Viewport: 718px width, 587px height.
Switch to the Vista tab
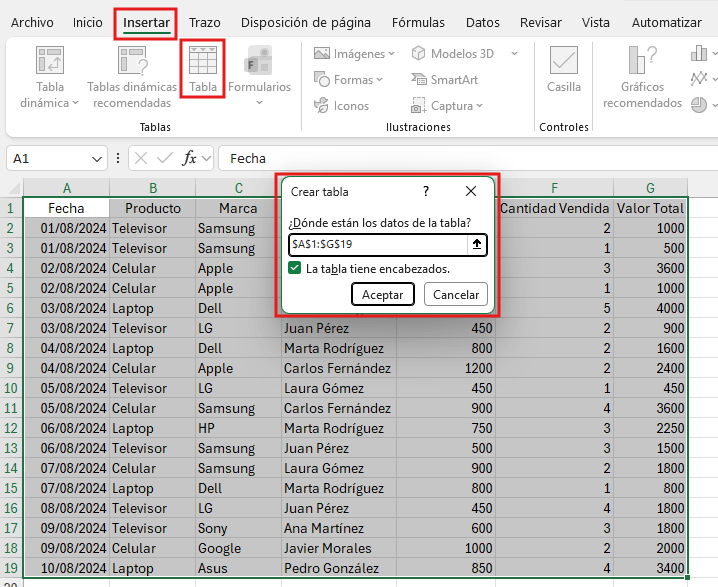point(595,22)
